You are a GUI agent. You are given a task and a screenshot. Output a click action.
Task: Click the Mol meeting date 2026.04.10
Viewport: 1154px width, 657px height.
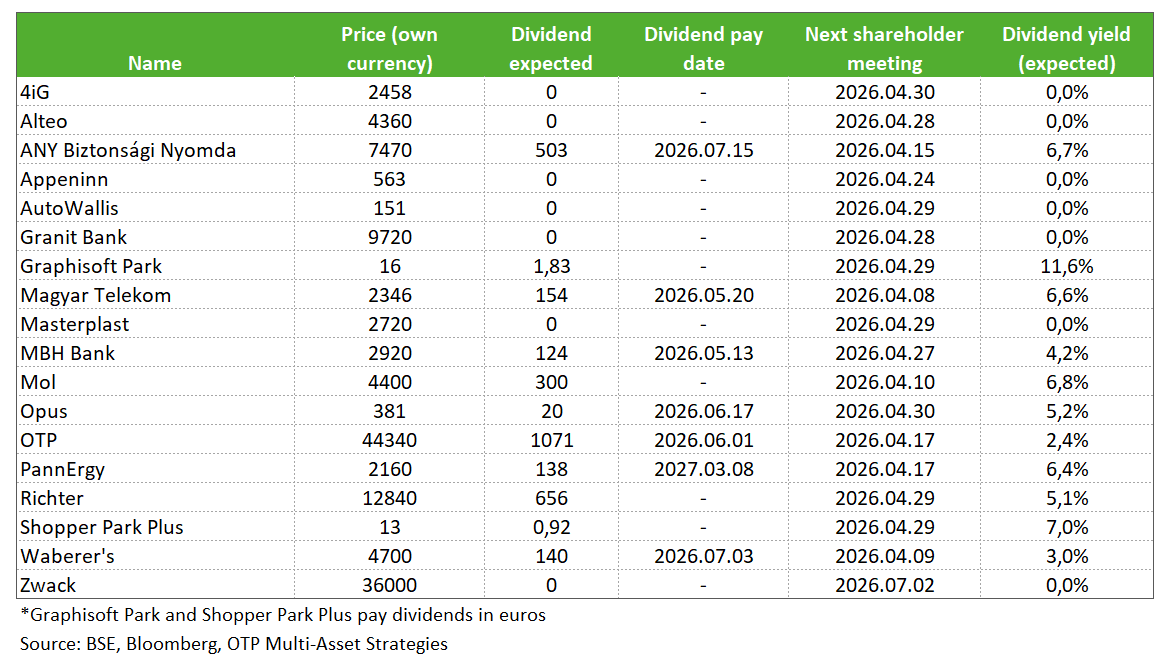coord(885,382)
